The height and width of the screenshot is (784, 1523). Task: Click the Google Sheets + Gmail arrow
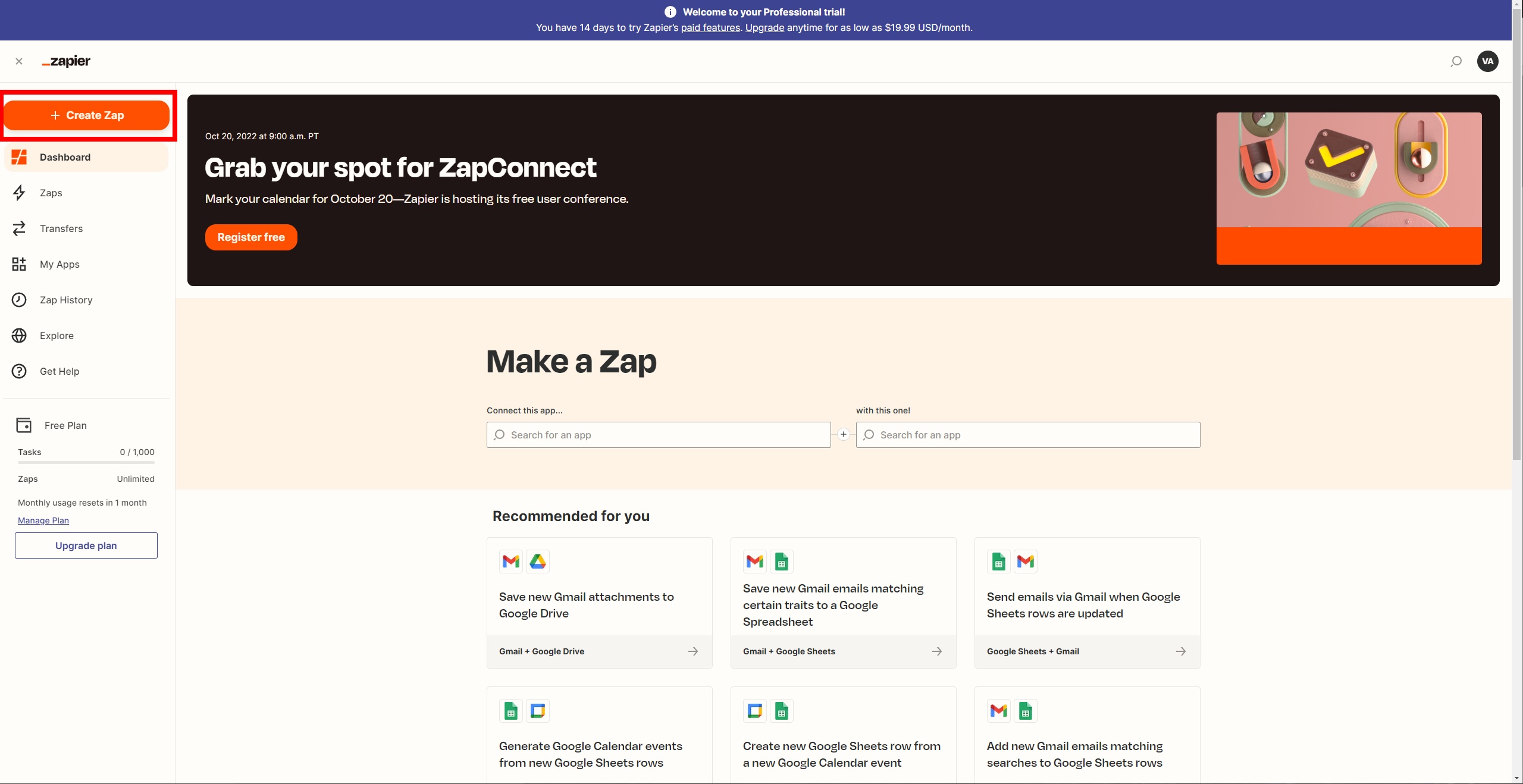point(1181,651)
